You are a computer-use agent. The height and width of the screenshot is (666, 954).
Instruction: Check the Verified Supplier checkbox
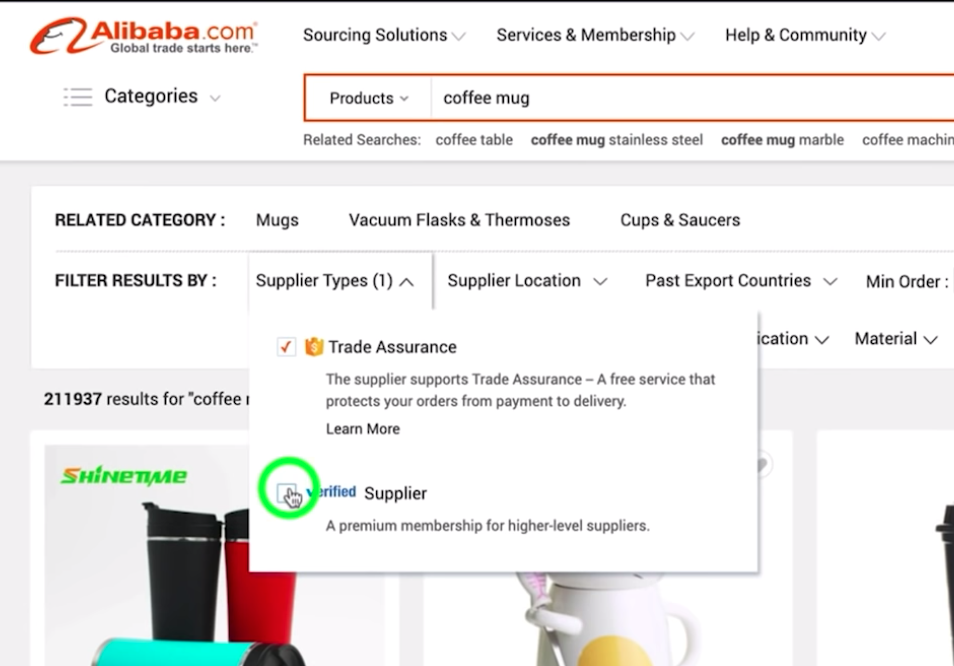(x=286, y=493)
